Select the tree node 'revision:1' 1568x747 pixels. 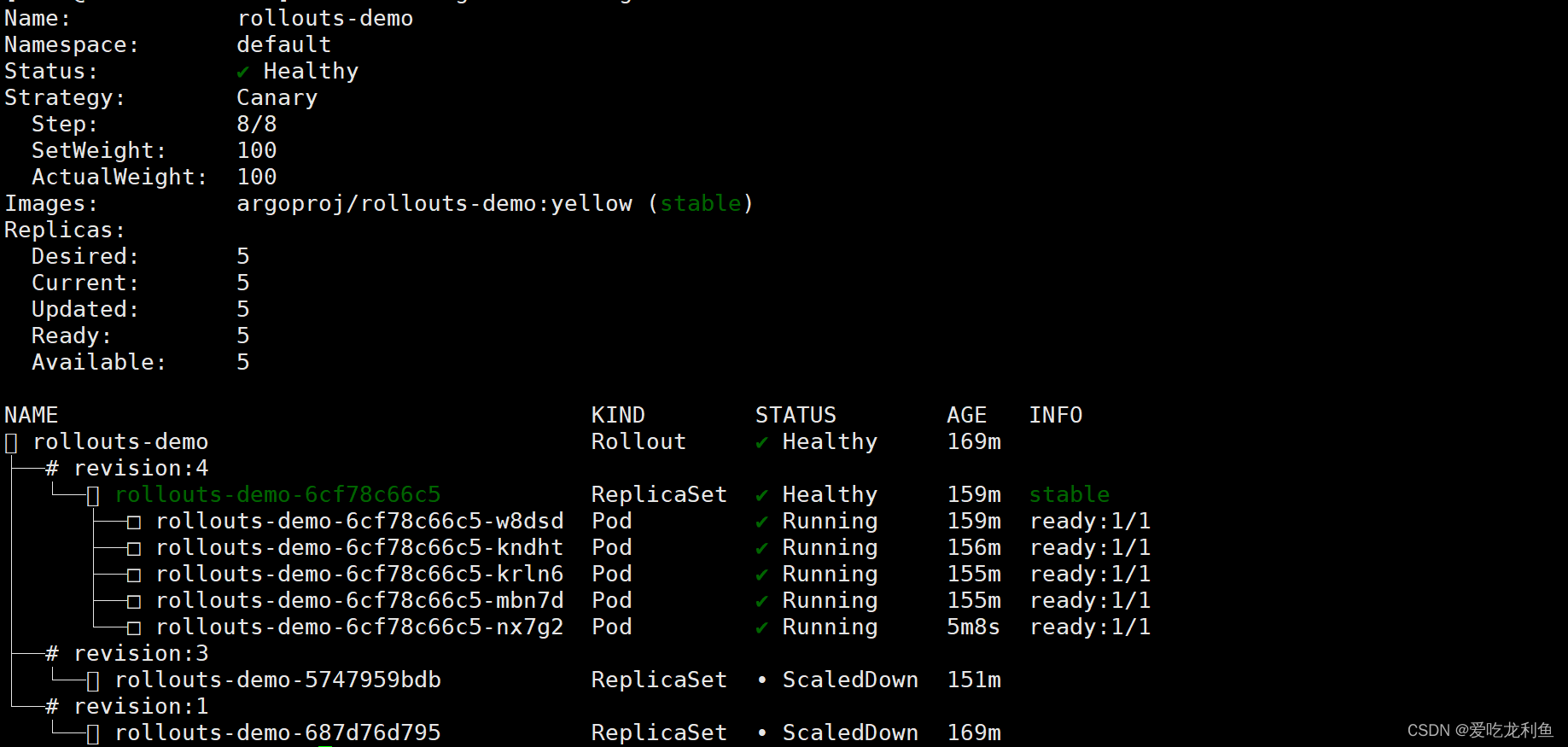coord(141,706)
